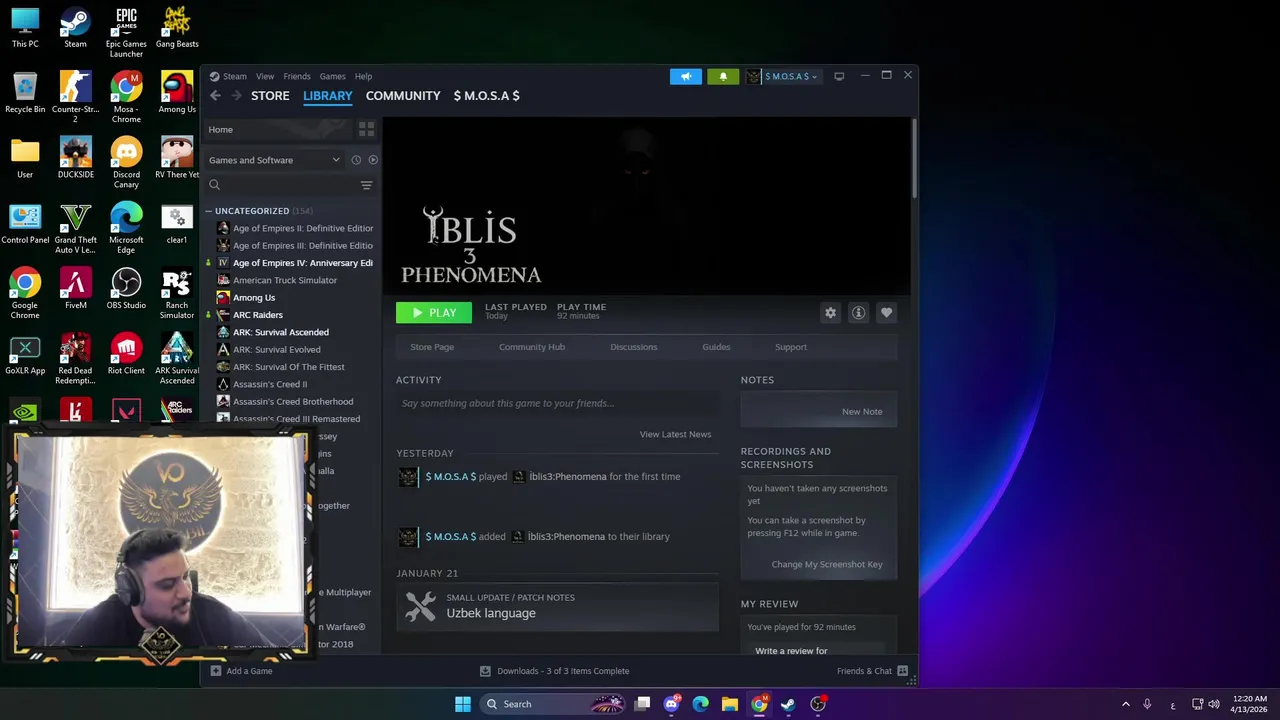Select the LIBRARY tab

point(328,95)
